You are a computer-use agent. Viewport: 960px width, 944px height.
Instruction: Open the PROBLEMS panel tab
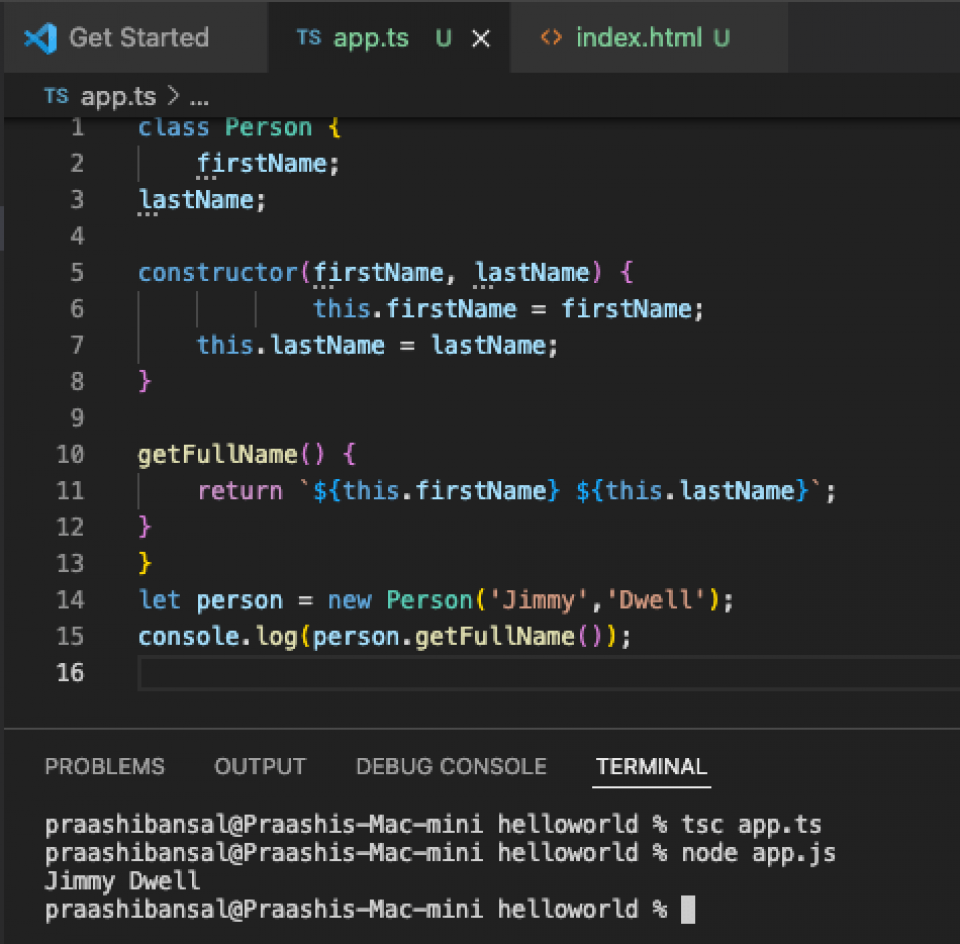(x=105, y=766)
